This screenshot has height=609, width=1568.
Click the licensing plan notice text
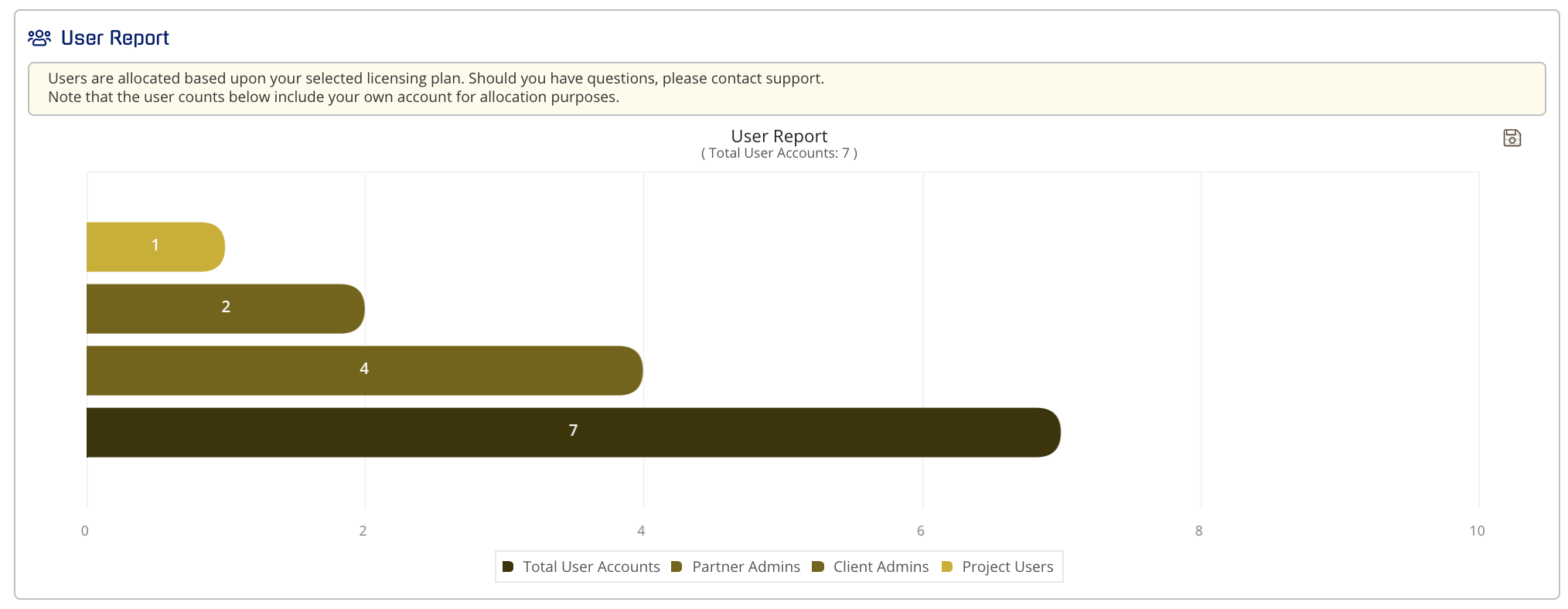pyautogui.click(x=436, y=78)
